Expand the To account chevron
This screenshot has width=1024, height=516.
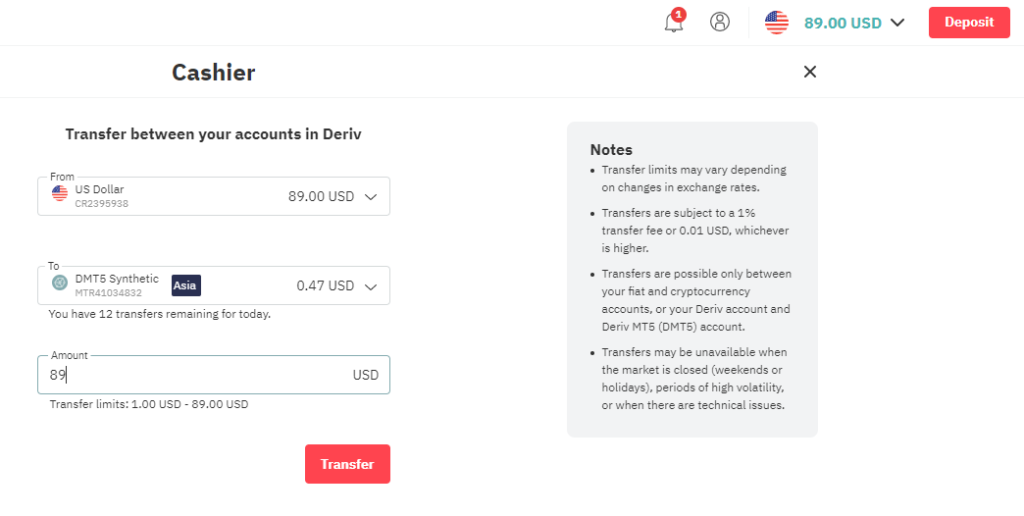[371, 286]
